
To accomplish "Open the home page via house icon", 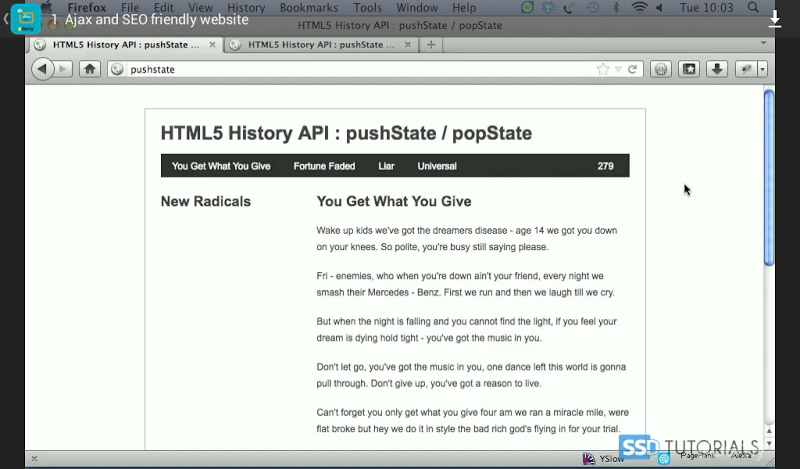I will click(x=90, y=69).
